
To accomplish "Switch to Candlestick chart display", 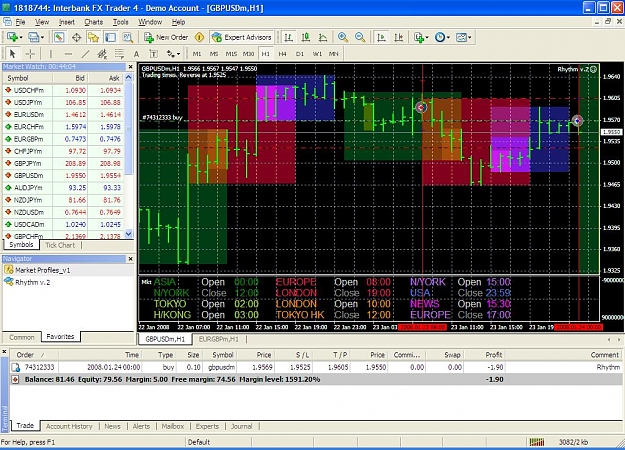I will 306,37.
